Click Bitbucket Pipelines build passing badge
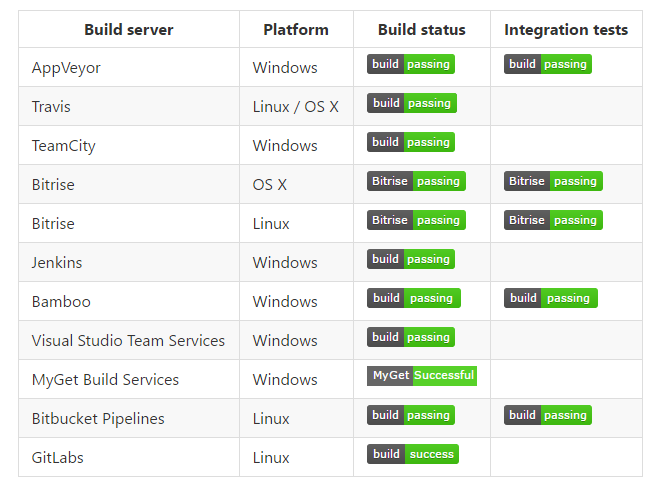The width and height of the screenshot is (659, 494). click(x=410, y=415)
